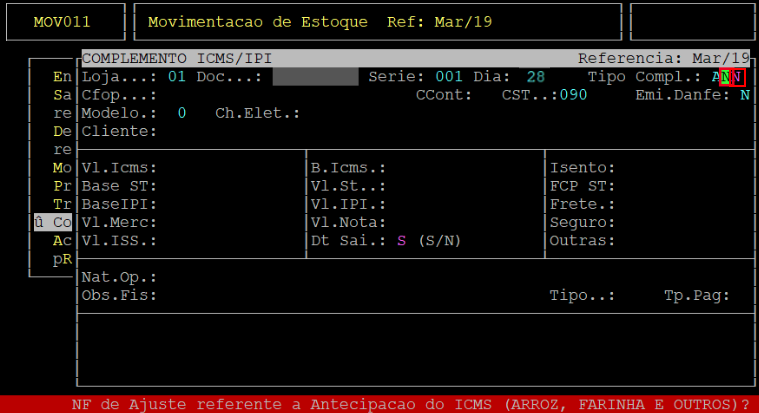Choose the Sa entry in side menu
The width and height of the screenshot is (759, 413).
click(62, 95)
